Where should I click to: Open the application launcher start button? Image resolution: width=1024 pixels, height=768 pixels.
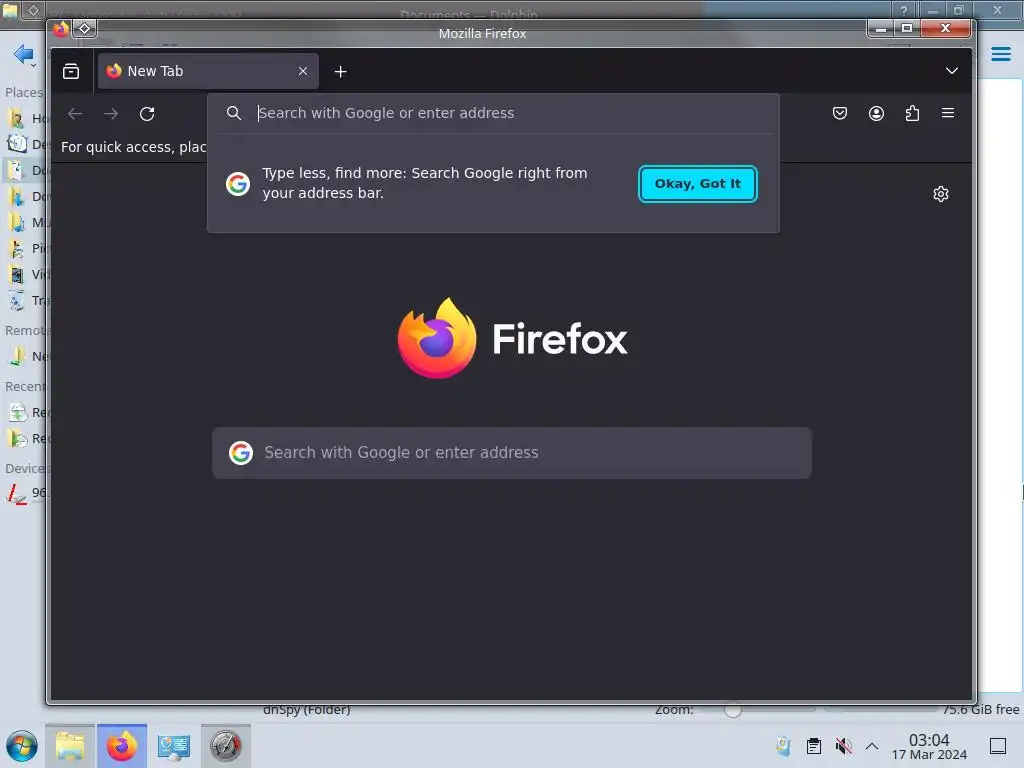pos(22,746)
